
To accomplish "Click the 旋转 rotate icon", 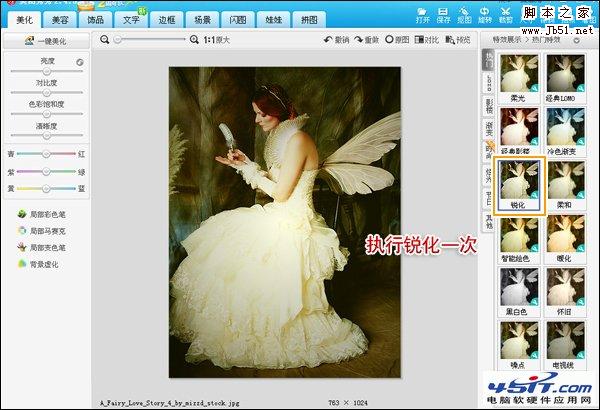I will pyautogui.click(x=484, y=15).
